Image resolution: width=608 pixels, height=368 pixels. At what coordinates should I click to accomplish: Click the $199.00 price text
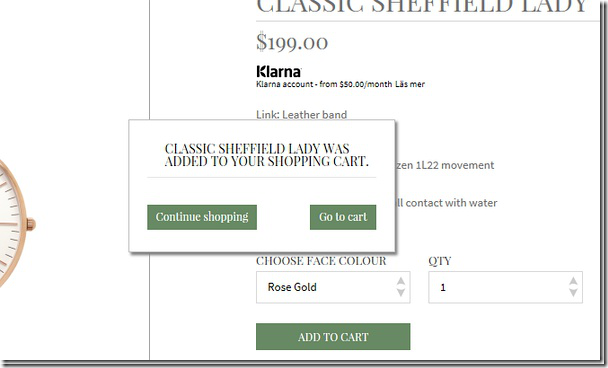coord(292,42)
